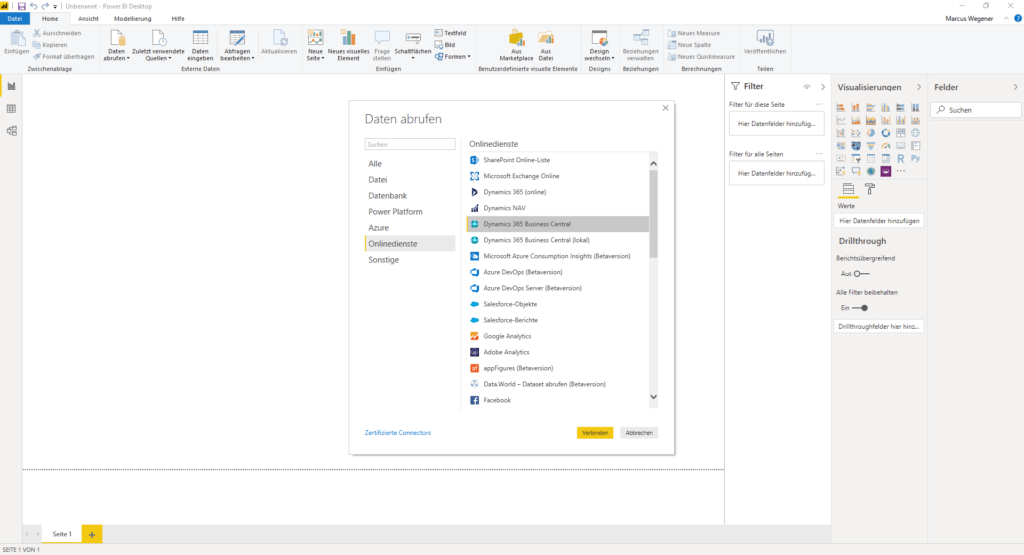Click the connector list scrollbar down arrow
The width and height of the screenshot is (1024, 555).
[653, 397]
